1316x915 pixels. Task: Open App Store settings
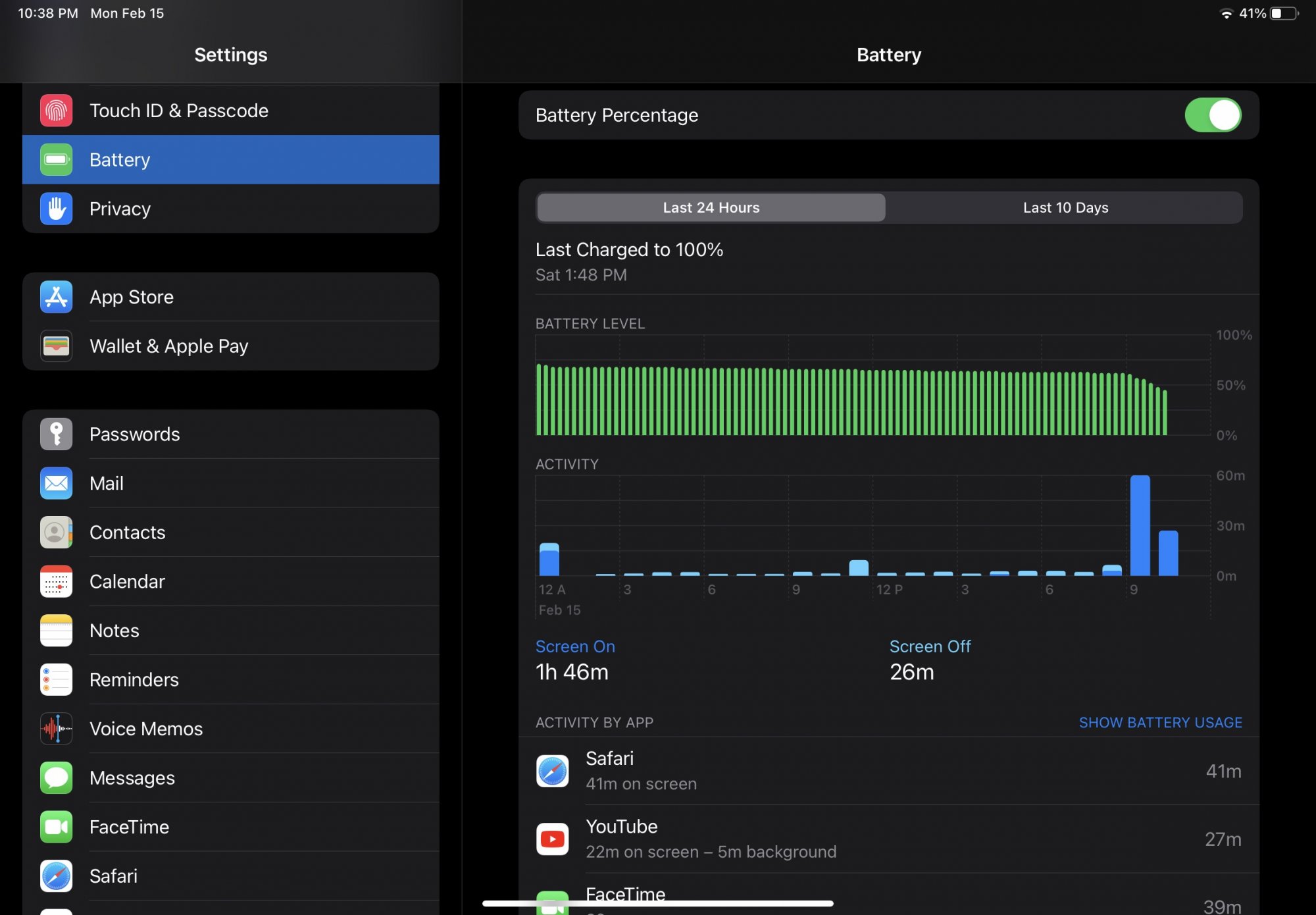(231, 296)
